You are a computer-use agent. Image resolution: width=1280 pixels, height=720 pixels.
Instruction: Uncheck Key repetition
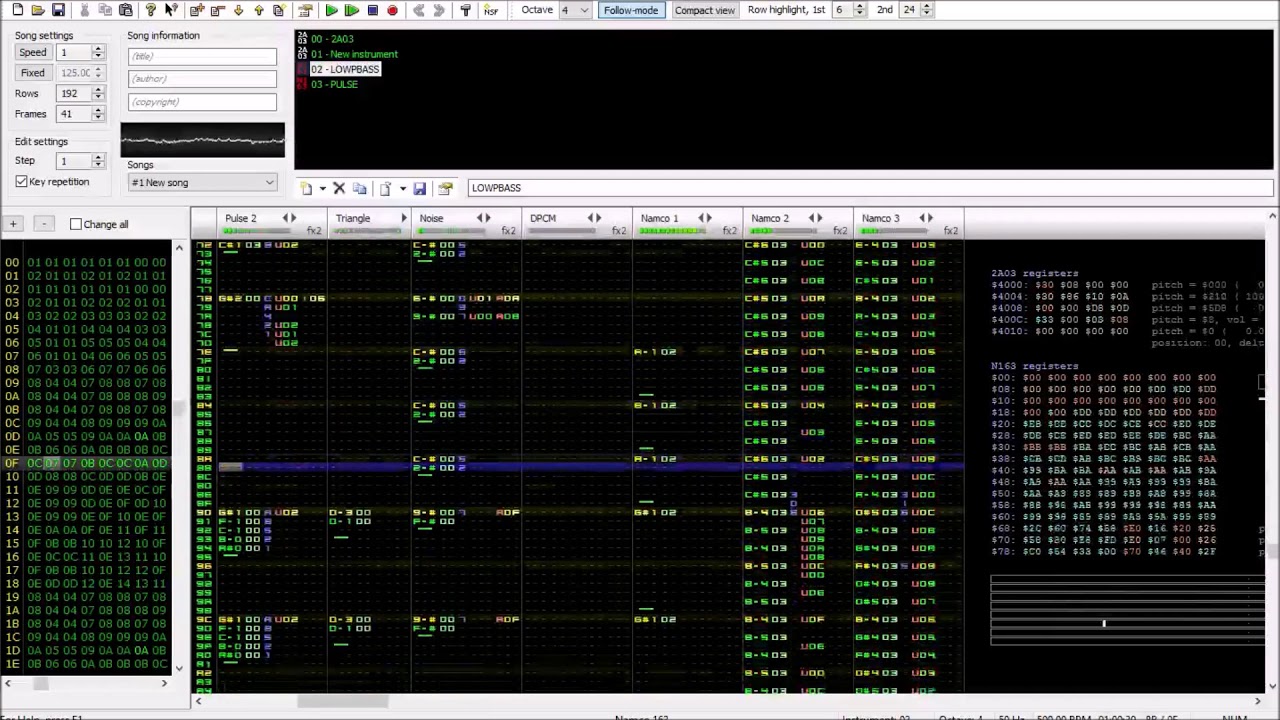pos(21,182)
